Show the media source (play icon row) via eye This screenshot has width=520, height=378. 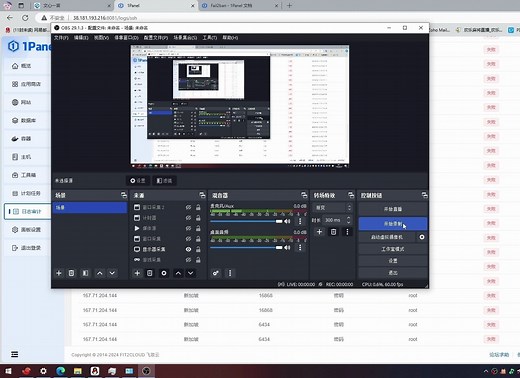[x=188, y=228]
